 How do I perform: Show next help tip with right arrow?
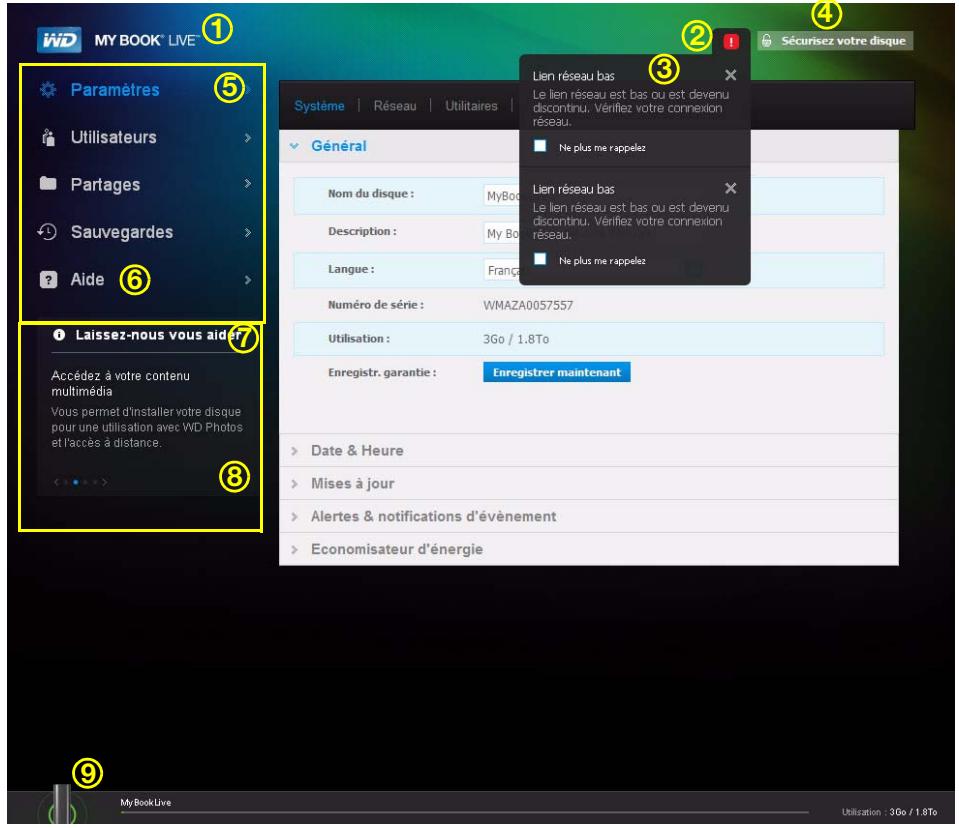pyautogui.click(x=105, y=482)
